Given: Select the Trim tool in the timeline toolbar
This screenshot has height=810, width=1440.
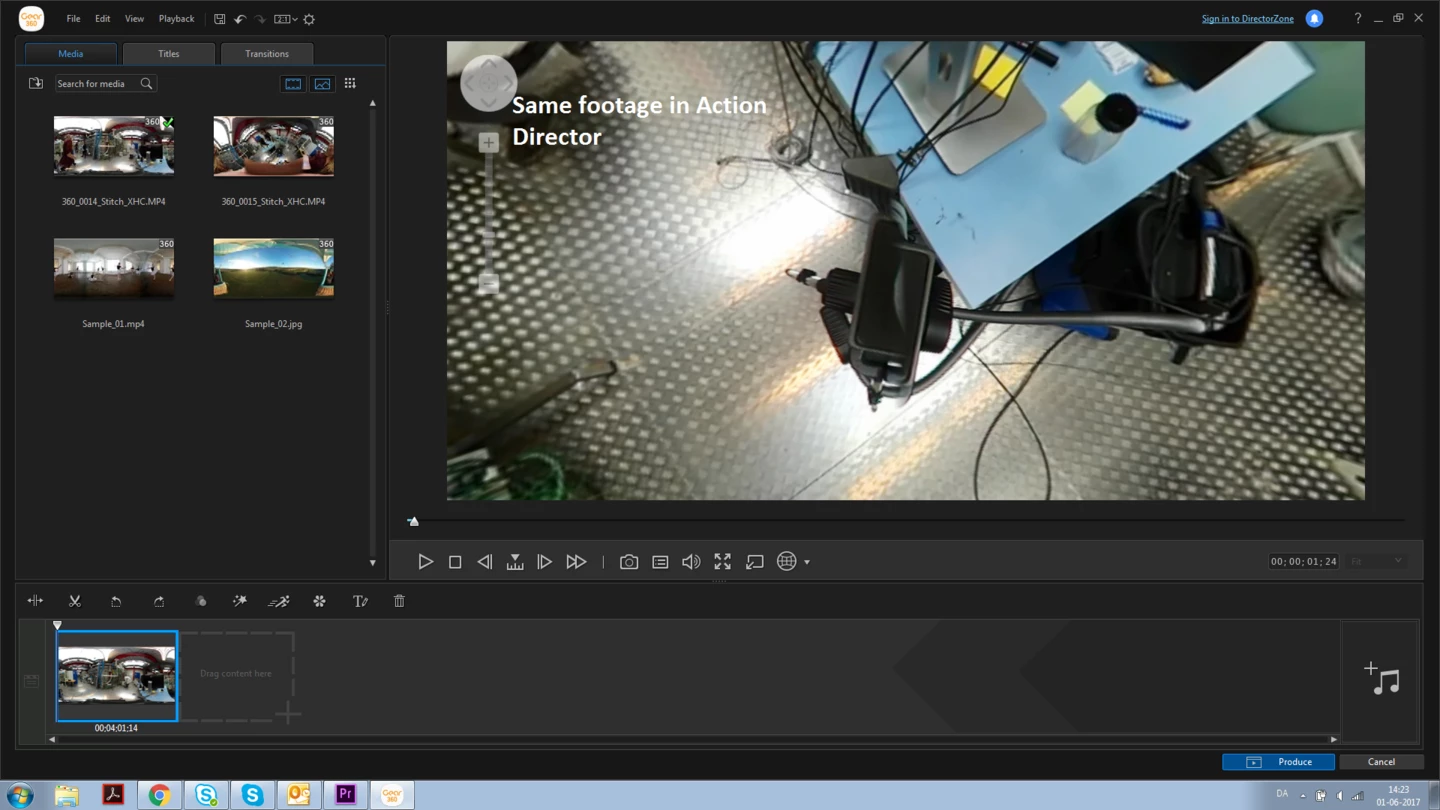Looking at the screenshot, I should click(x=35, y=601).
